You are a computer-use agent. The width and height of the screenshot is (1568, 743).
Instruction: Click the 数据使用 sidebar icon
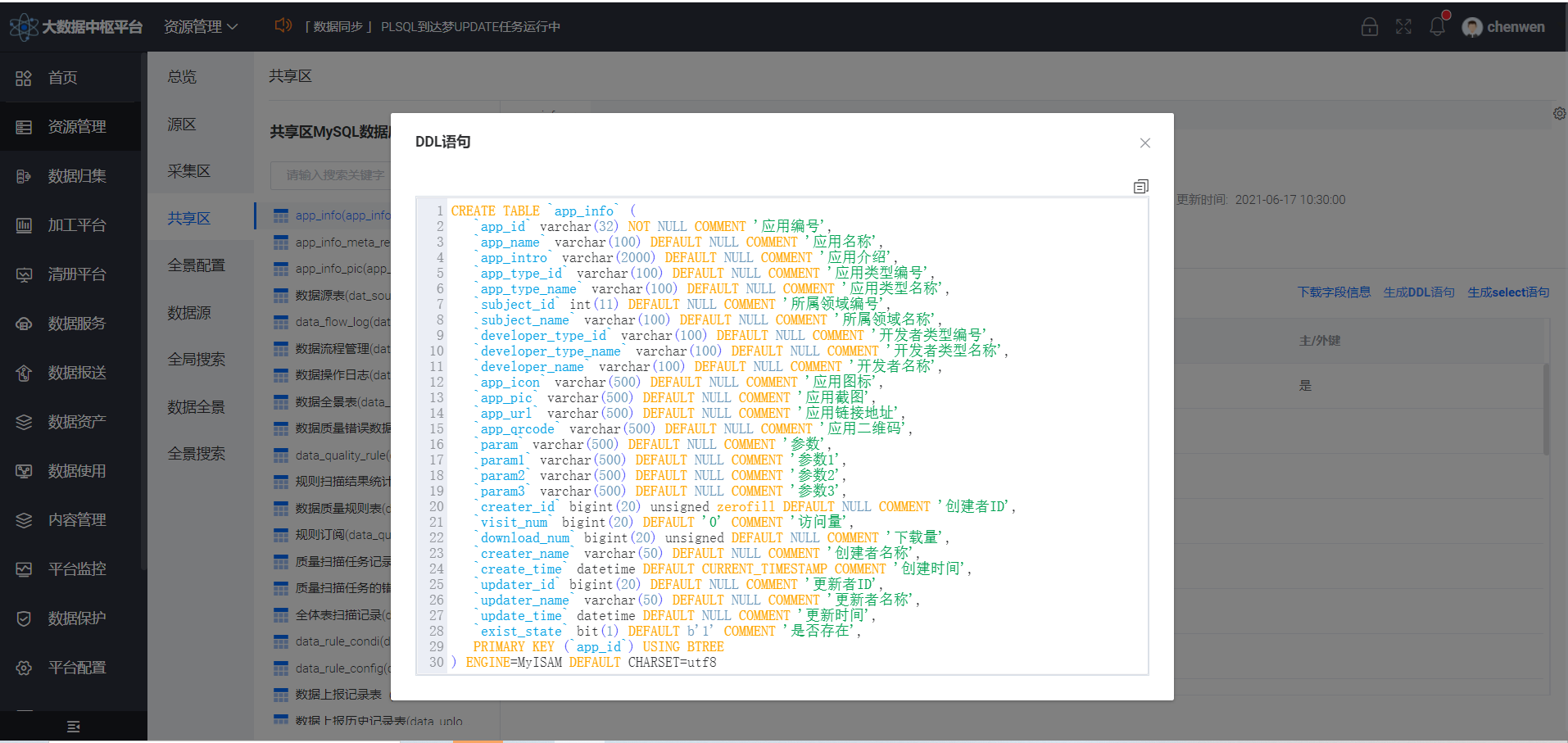(24, 471)
